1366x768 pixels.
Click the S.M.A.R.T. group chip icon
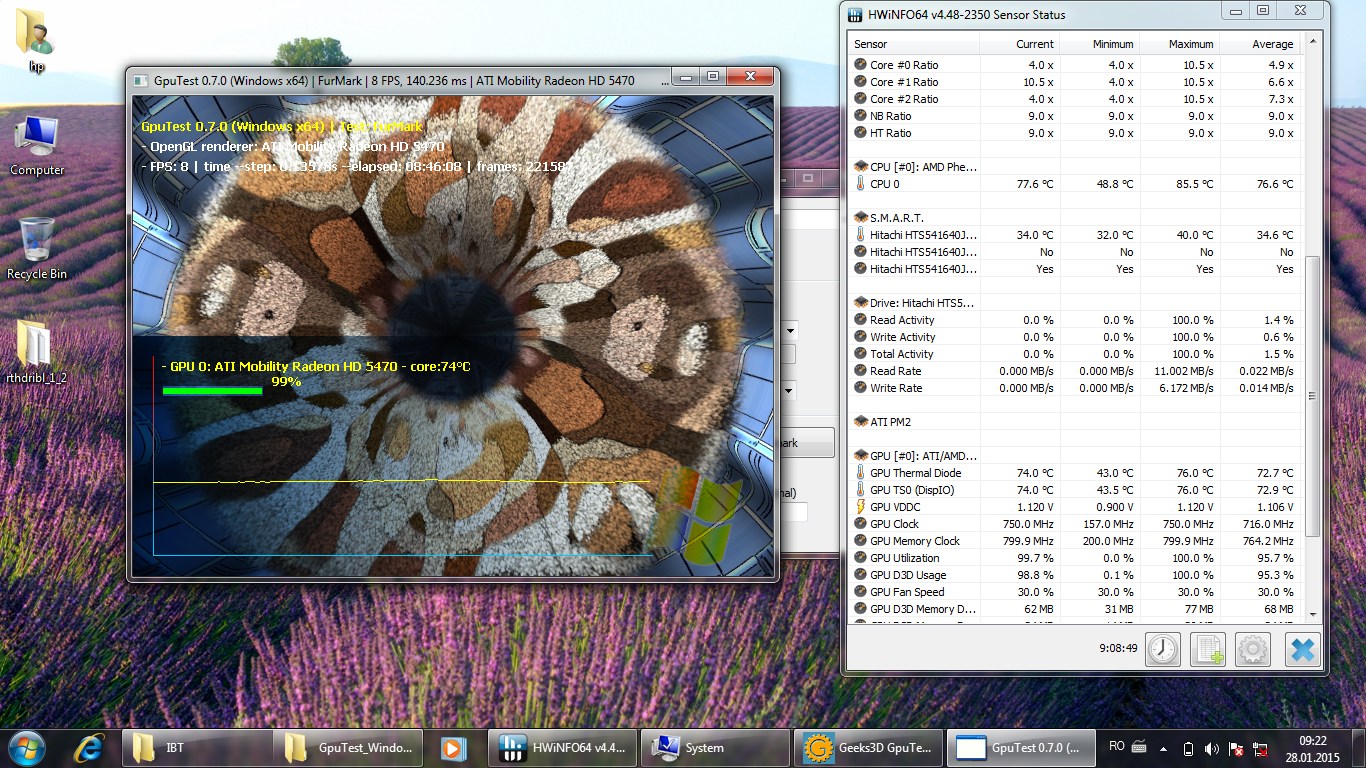point(860,218)
